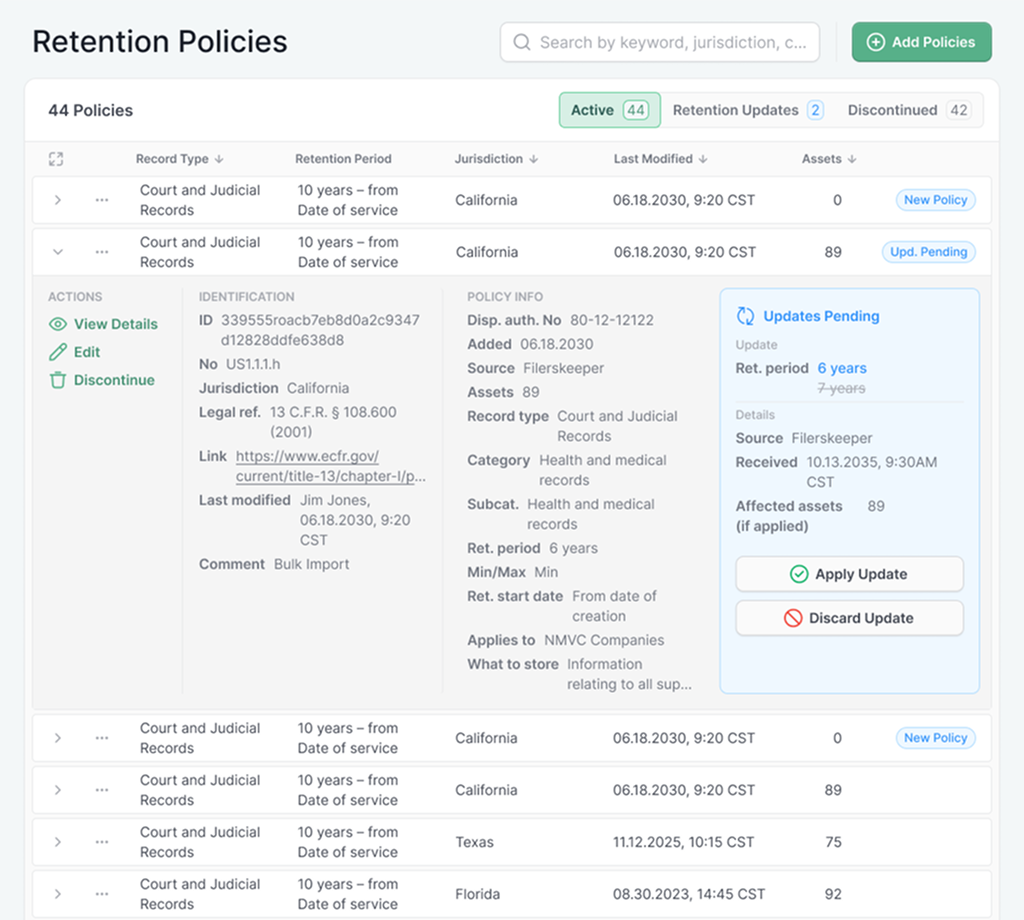Click the Florida jurisdiction cell
This screenshot has height=920, width=1024.
pyautogui.click(x=477, y=894)
